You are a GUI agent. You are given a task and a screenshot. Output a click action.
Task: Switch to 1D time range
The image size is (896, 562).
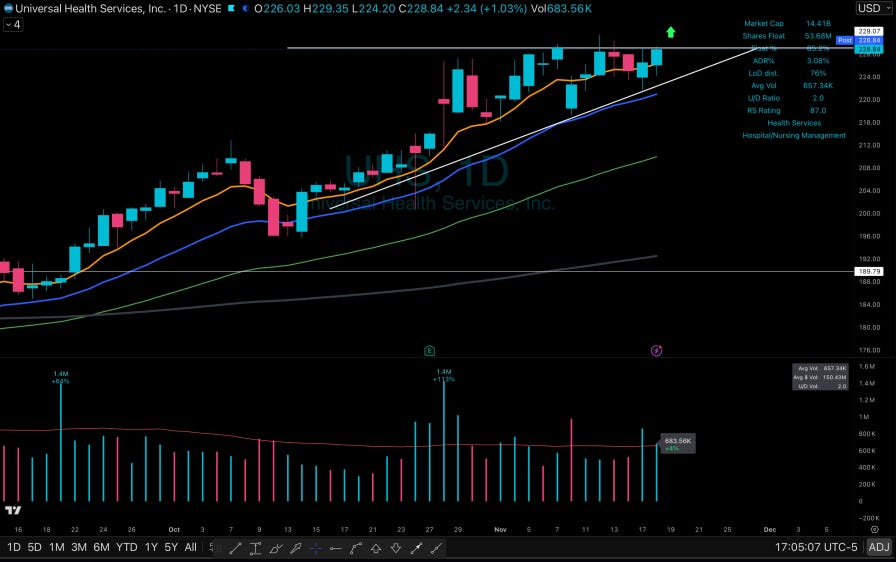(14, 547)
